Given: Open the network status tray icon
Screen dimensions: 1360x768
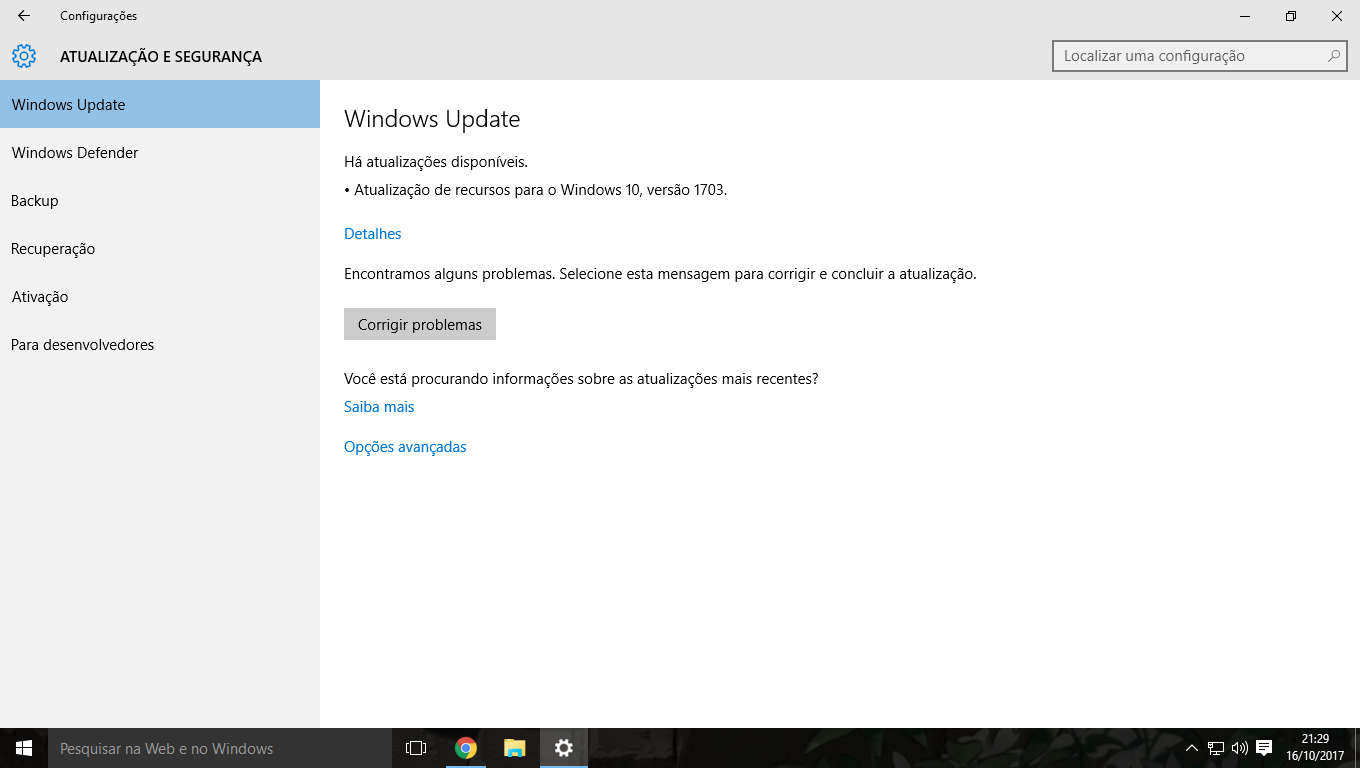Looking at the screenshot, I should 1216,748.
